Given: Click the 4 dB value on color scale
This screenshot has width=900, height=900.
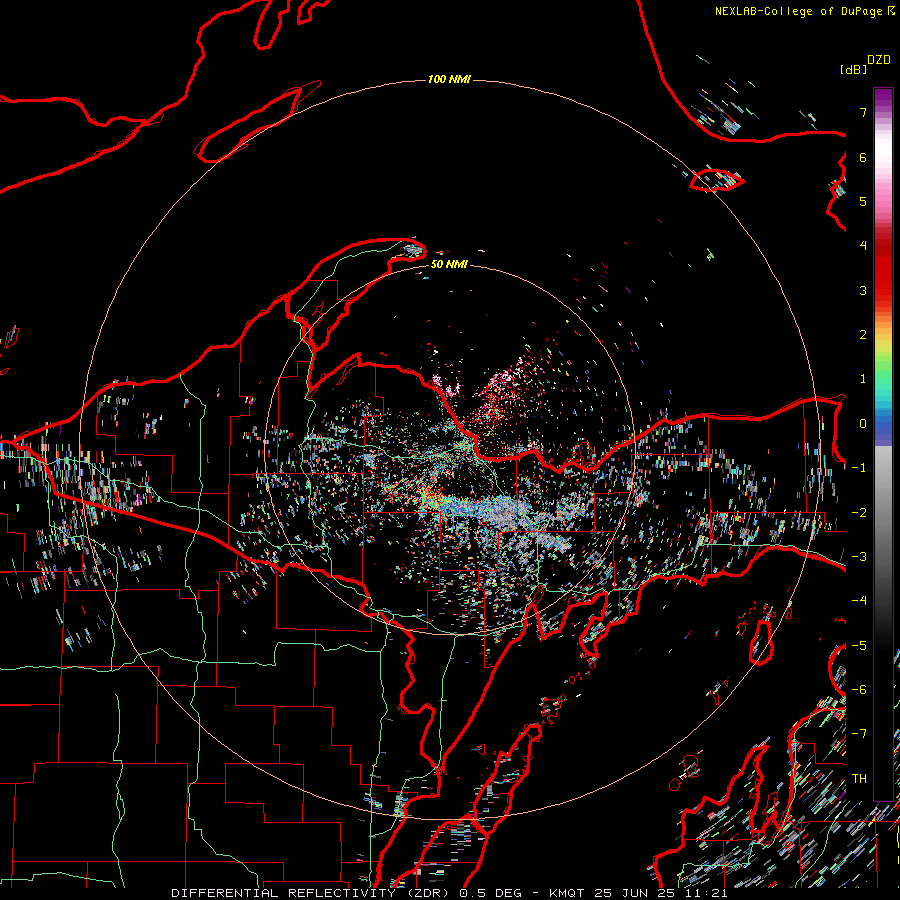Looking at the screenshot, I should pos(863,246).
